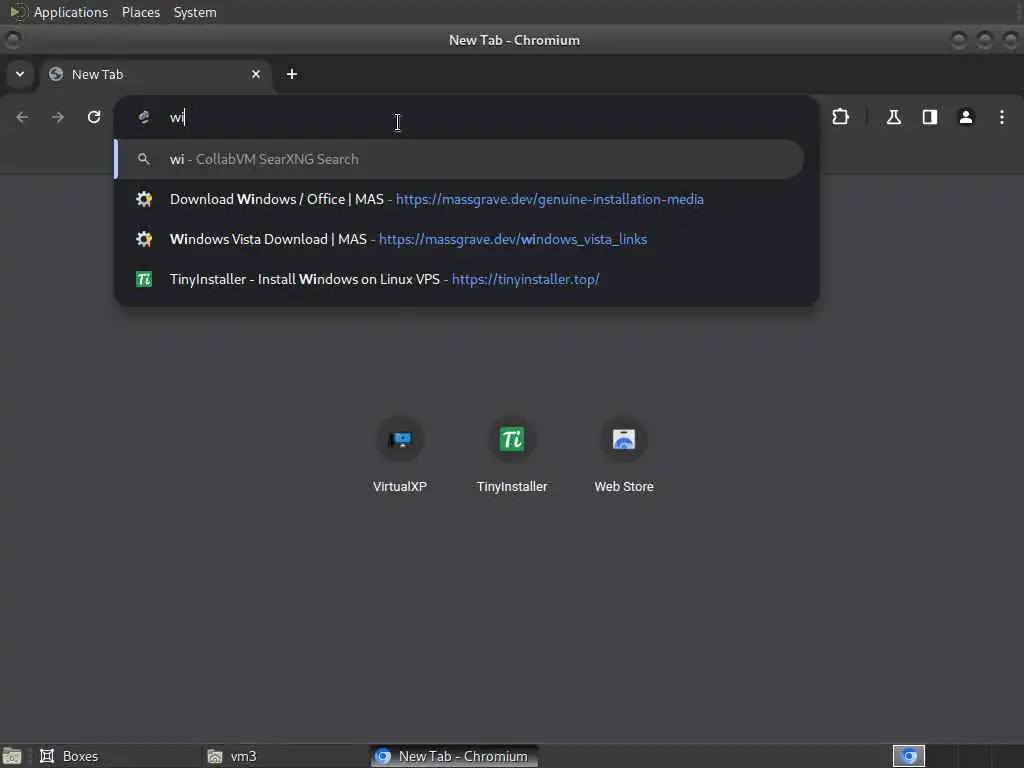This screenshot has width=1024, height=768.
Task: Select the New Tab tab
Action: 155,74
